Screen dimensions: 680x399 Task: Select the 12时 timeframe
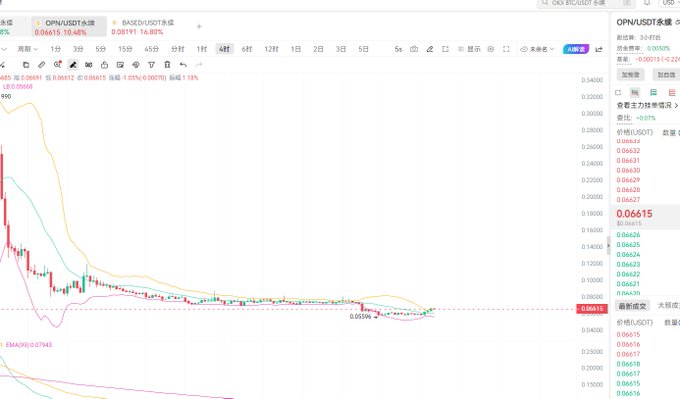click(x=271, y=49)
